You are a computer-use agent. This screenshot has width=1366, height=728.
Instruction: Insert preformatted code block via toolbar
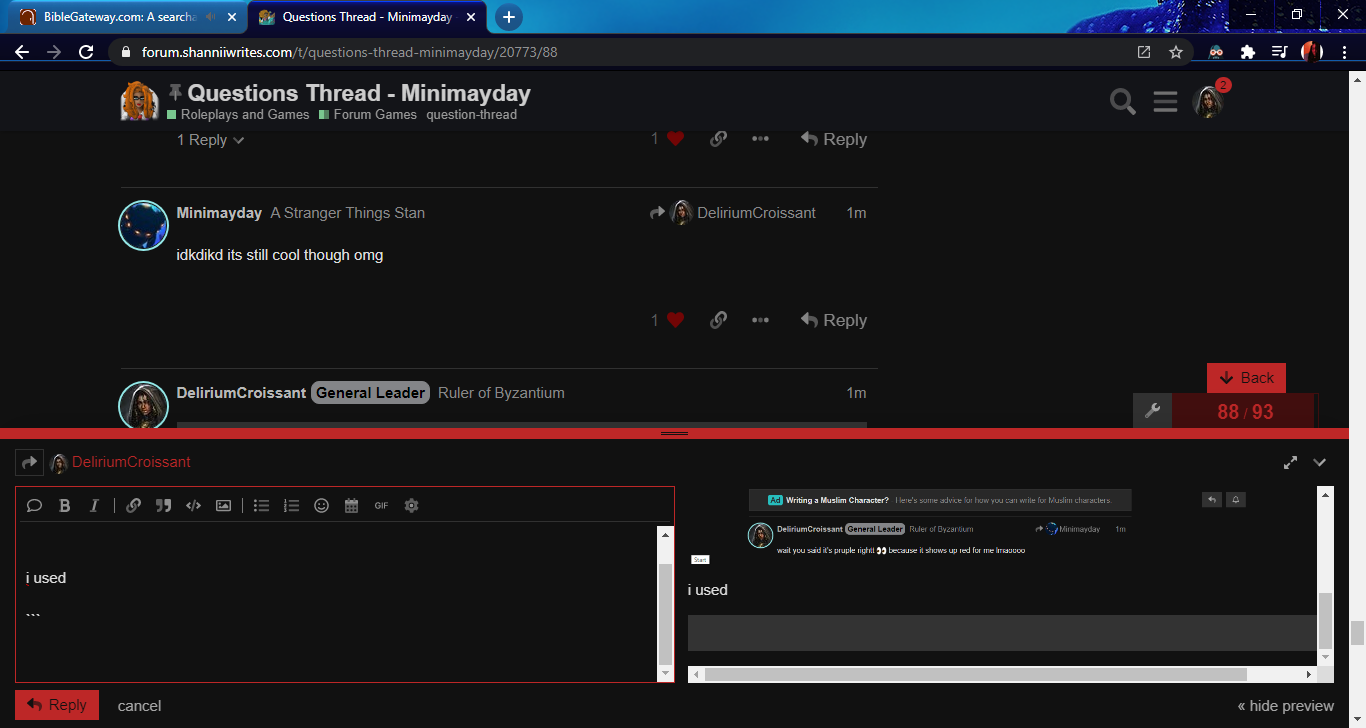click(193, 506)
